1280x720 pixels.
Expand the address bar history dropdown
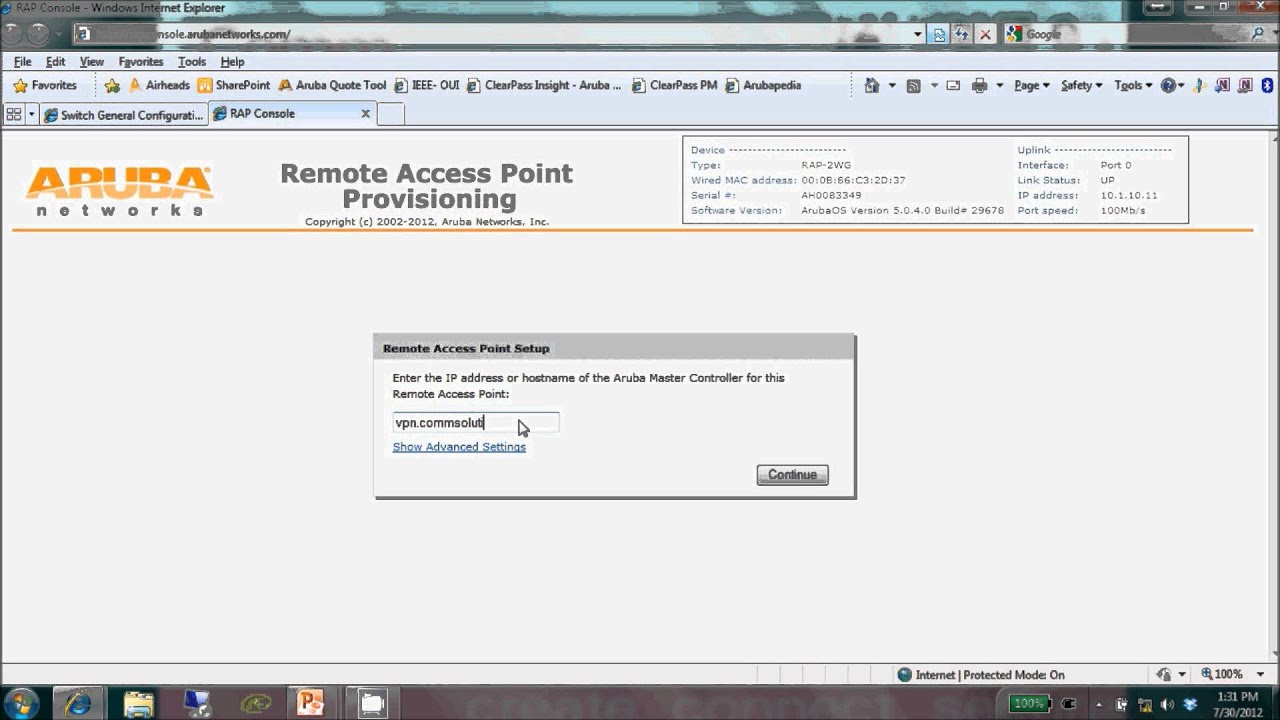pos(918,34)
